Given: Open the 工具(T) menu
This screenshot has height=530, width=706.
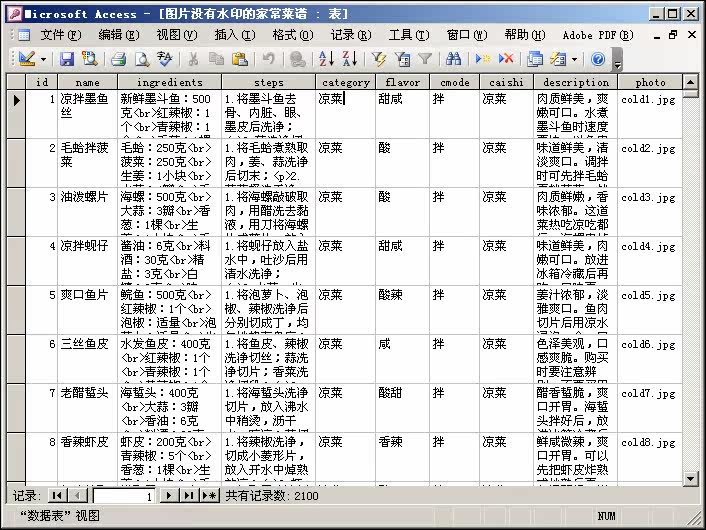Looking at the screenshot, I should [x=409, y=35].
